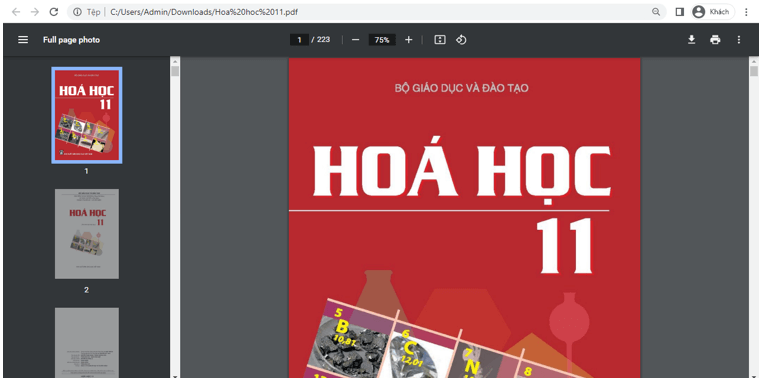View site information icon next to Tệp
This screenshot has height=380, width=760.
[77, 12]
